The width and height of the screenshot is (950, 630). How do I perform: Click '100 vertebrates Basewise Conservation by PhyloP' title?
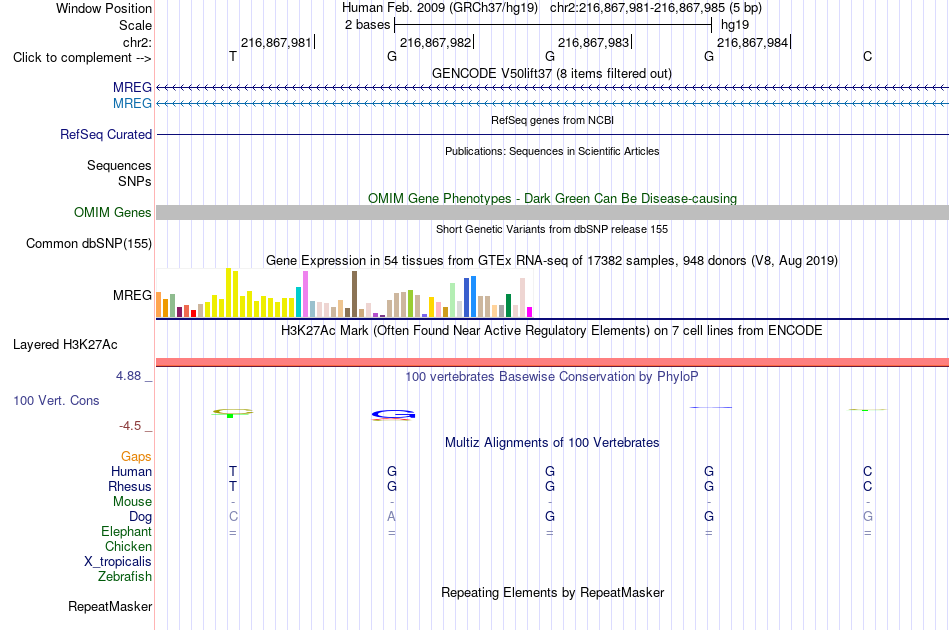551,377
